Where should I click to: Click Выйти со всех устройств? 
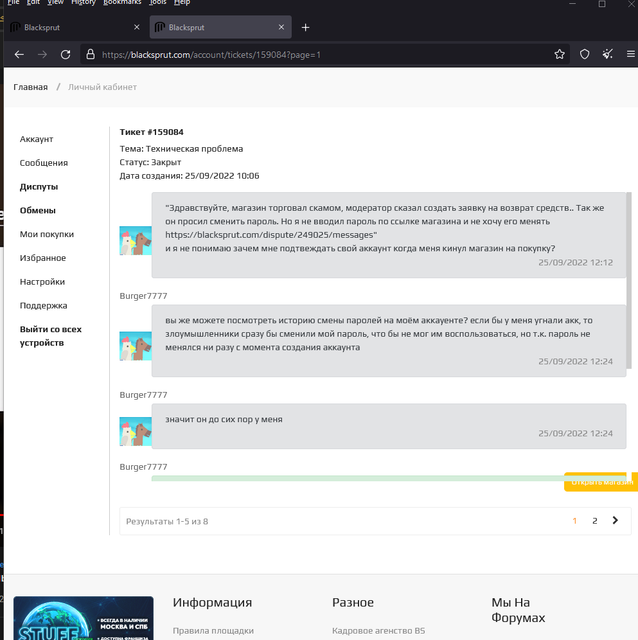tap(51, 336)
